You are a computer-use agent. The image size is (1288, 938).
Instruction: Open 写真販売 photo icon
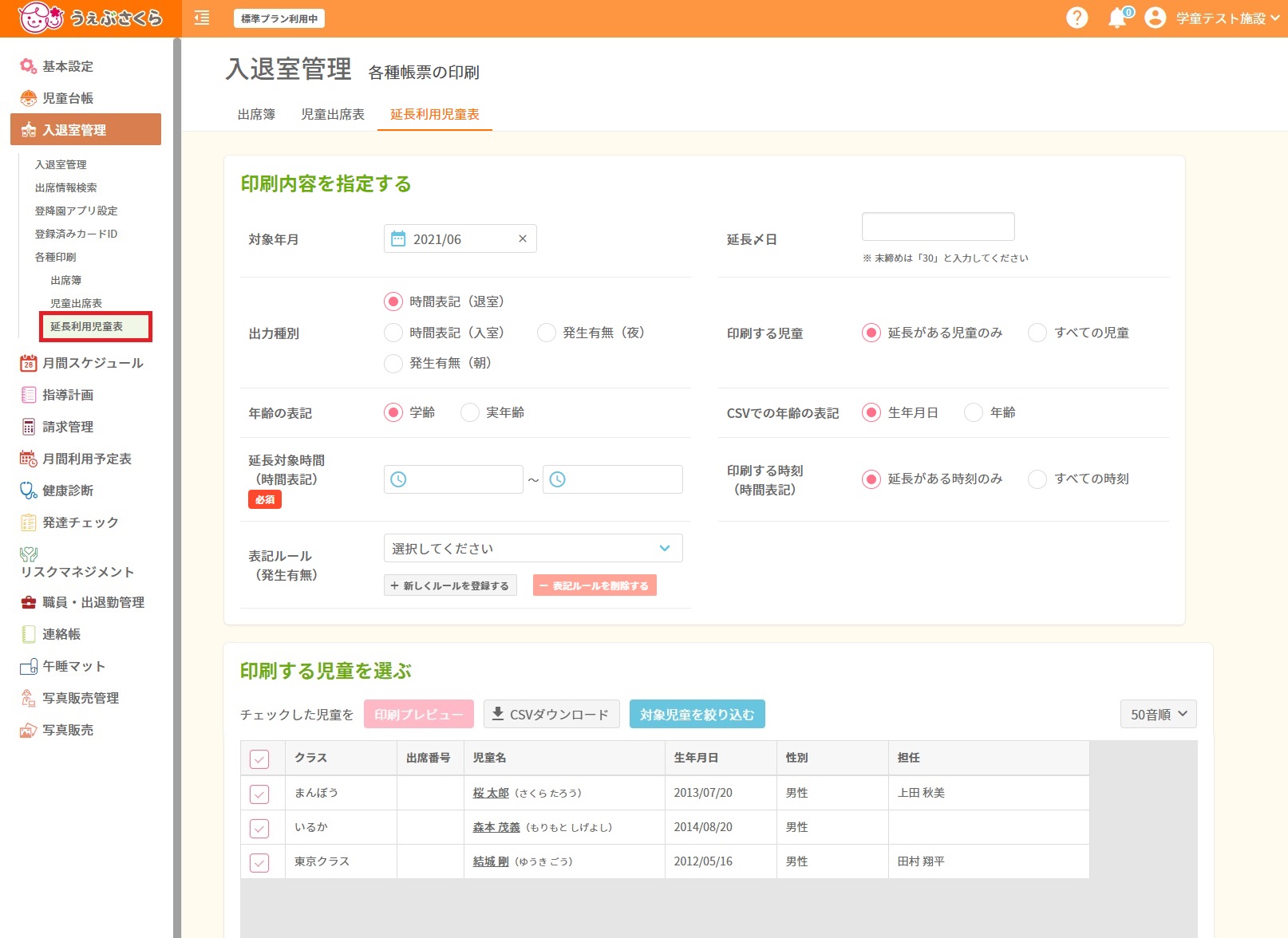click(x=28, y=730)
